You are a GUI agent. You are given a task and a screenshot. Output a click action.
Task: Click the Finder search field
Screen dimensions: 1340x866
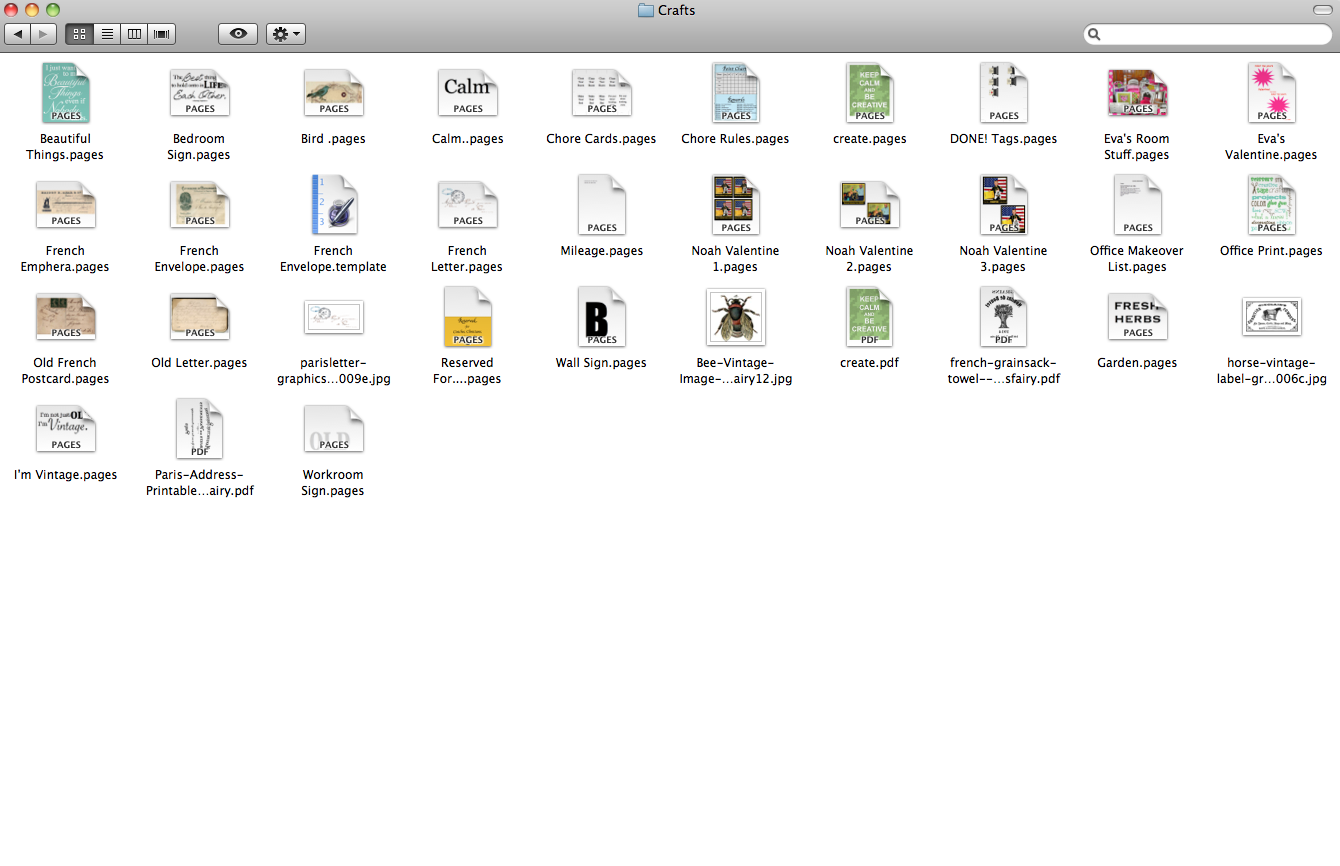pos(1208,34)
